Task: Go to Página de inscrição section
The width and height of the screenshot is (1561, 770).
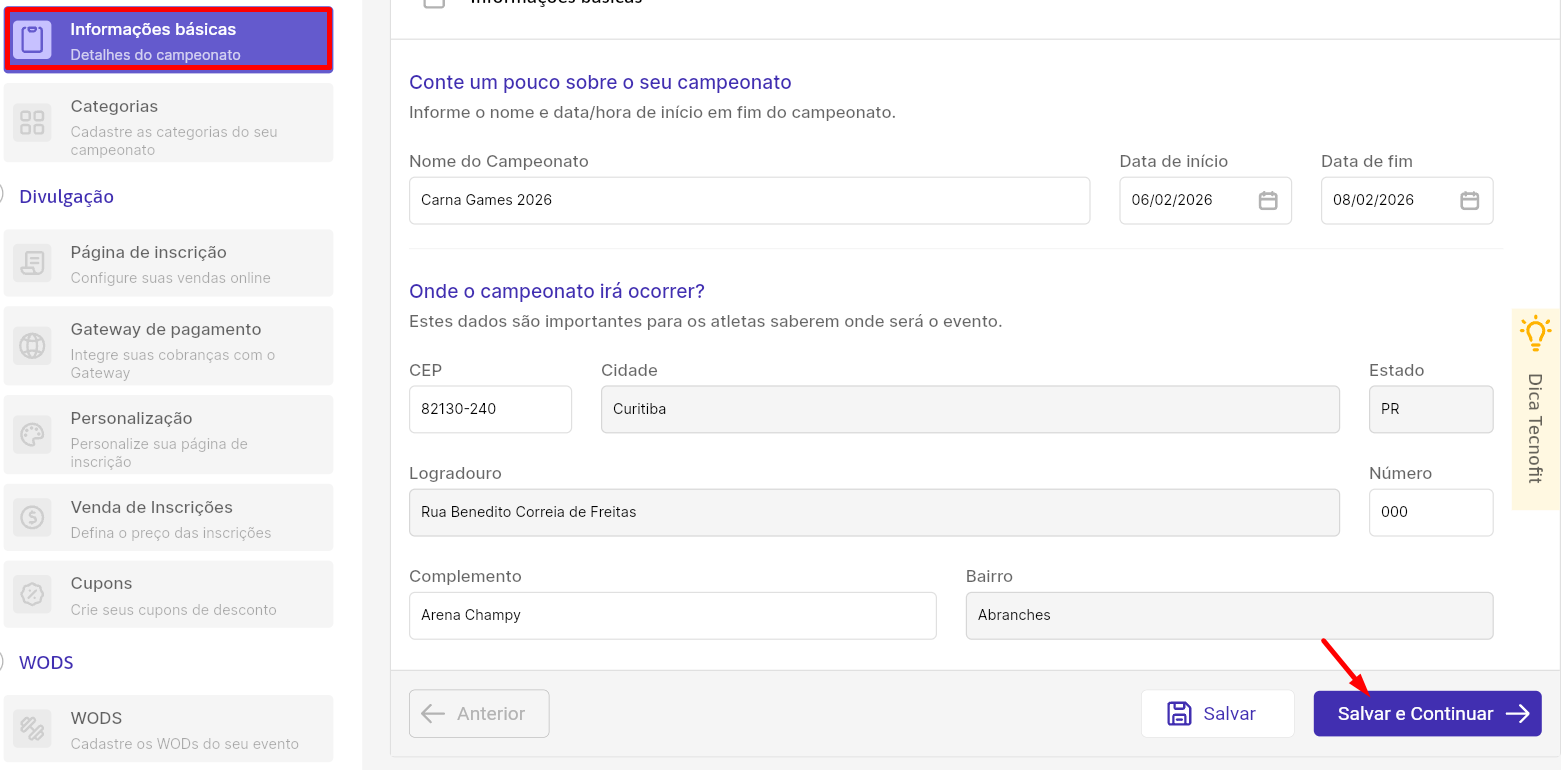Action: click(x=168, y=263)
